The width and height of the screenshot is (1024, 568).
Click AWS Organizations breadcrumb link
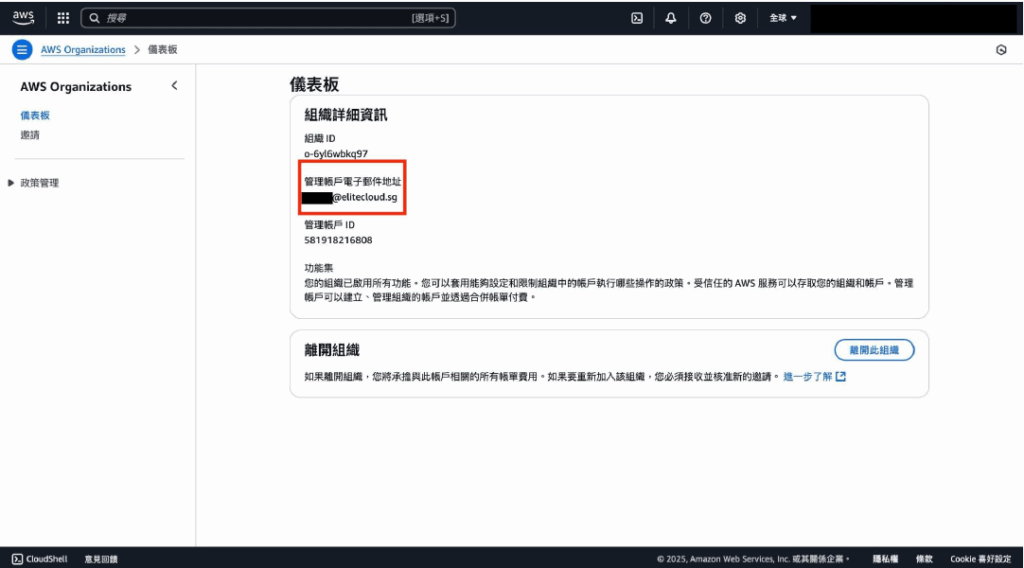[83, 50]
